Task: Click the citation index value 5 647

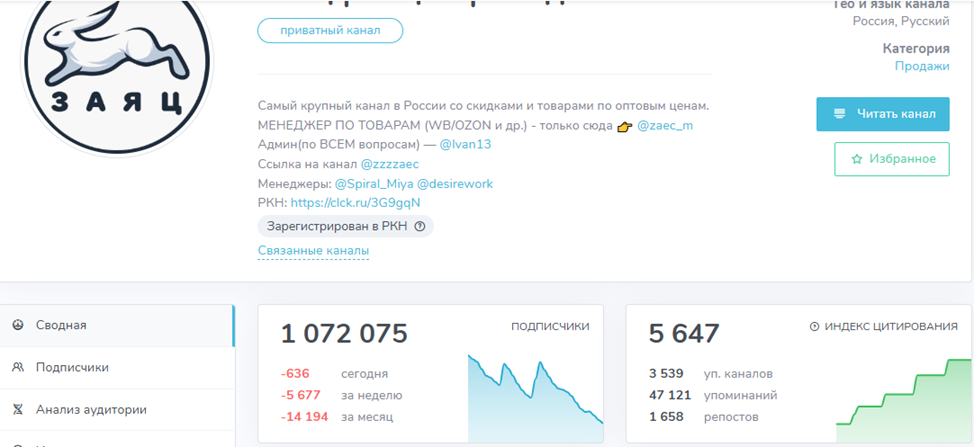Action: [x=684, y=333]
